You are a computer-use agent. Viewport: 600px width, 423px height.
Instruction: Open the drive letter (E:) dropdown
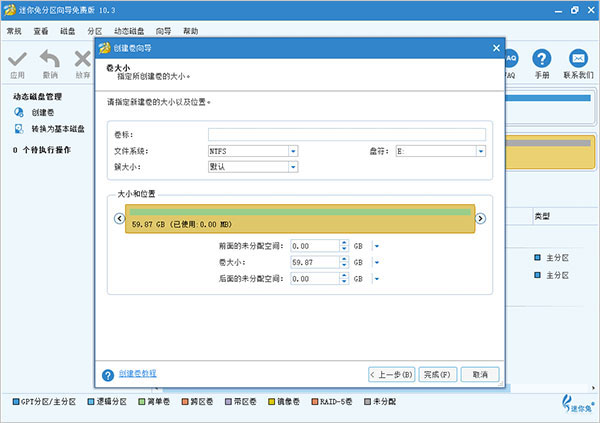coord(481,151)
